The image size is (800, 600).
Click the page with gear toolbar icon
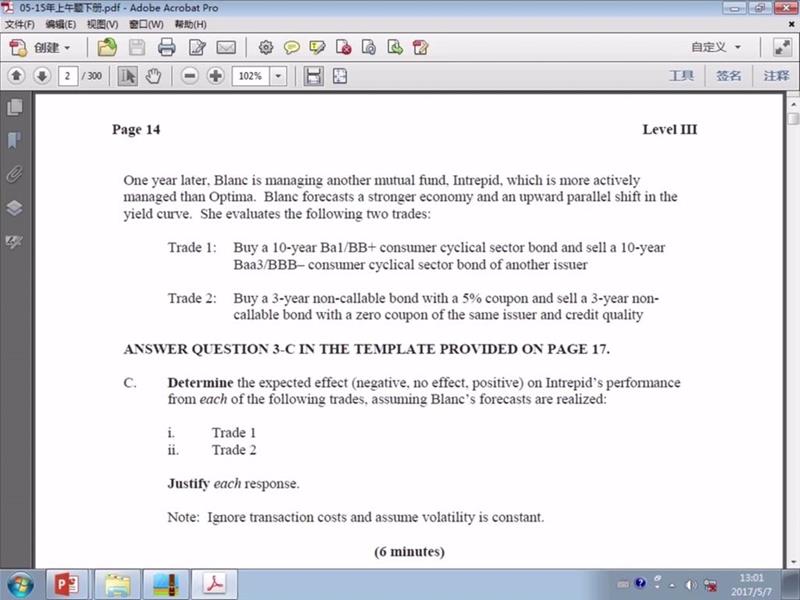tap(368, 47)
